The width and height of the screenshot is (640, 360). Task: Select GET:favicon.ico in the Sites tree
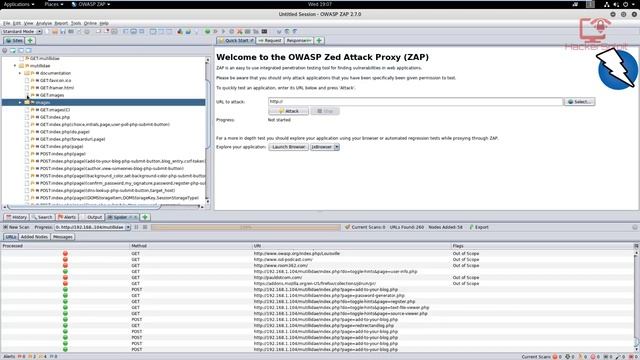coord(56,80)
